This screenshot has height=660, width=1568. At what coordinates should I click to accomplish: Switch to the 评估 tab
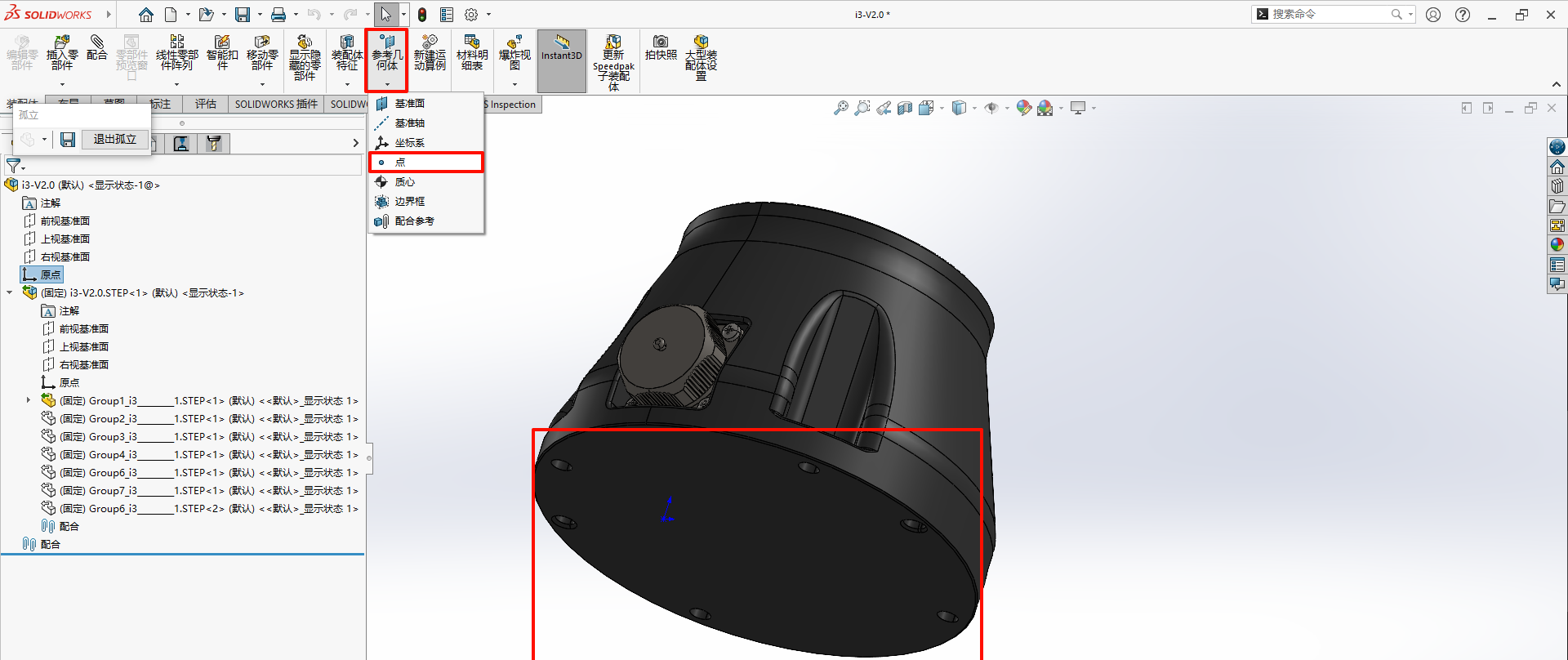click(206, 105)
